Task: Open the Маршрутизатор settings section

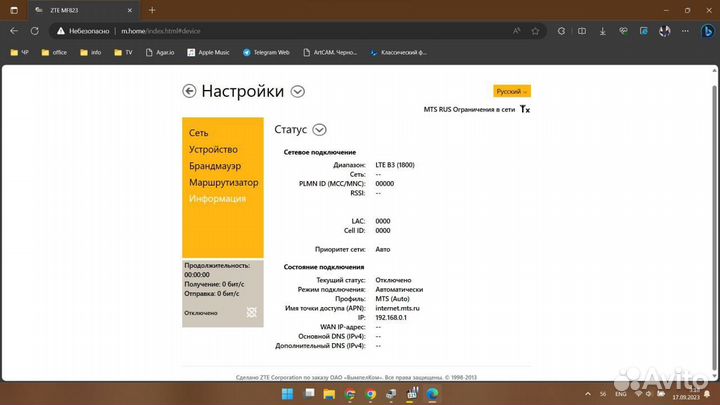Action: coord(224,182)
